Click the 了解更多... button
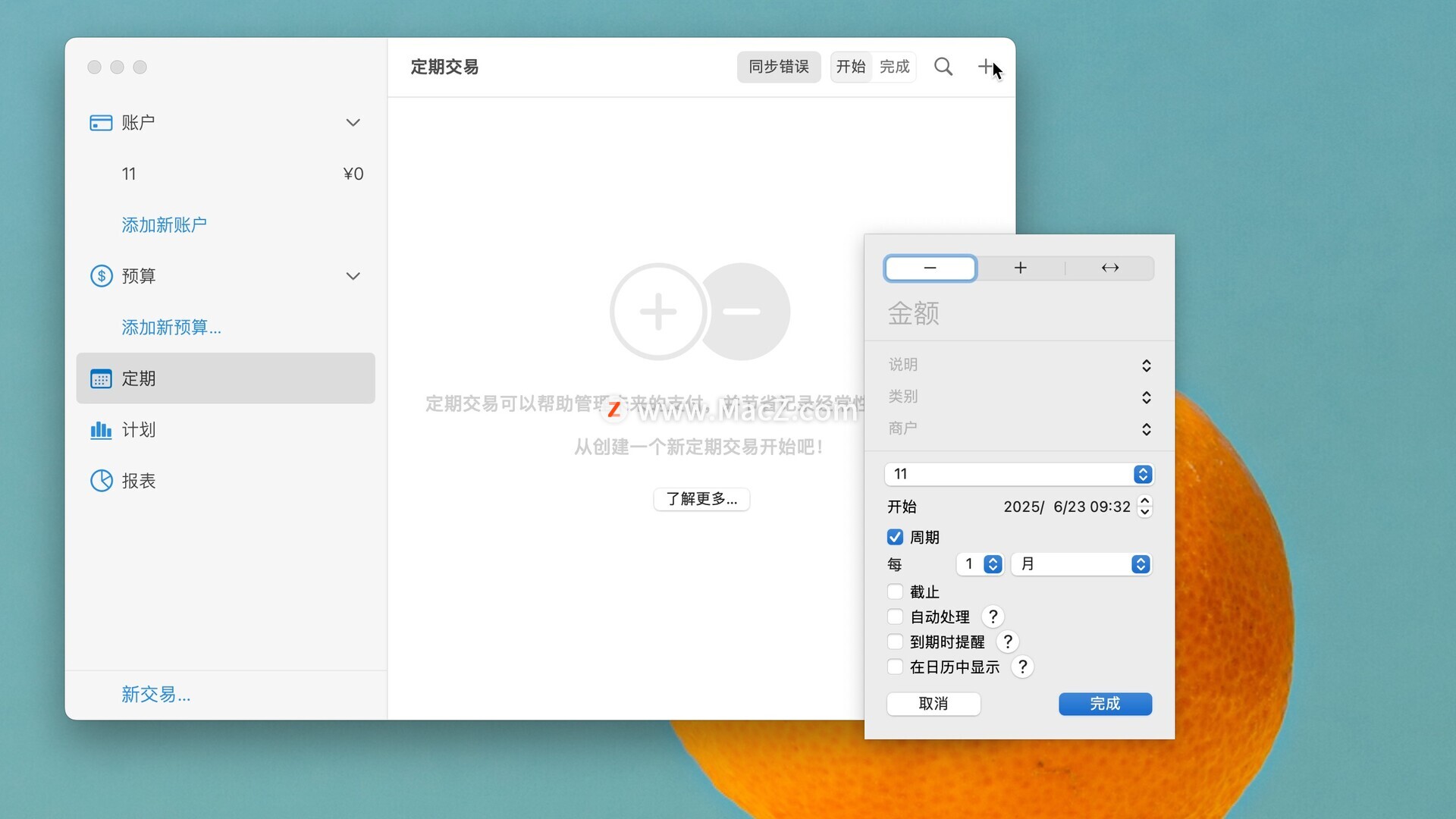Image resolution: width=1456 pixels, height=819 pixels. pos(701,499)
